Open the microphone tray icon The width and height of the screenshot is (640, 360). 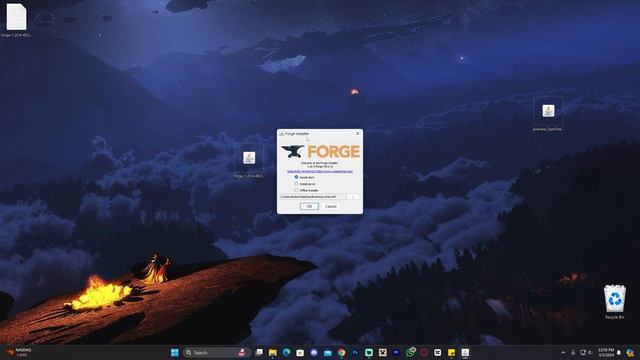click(573, 352)
